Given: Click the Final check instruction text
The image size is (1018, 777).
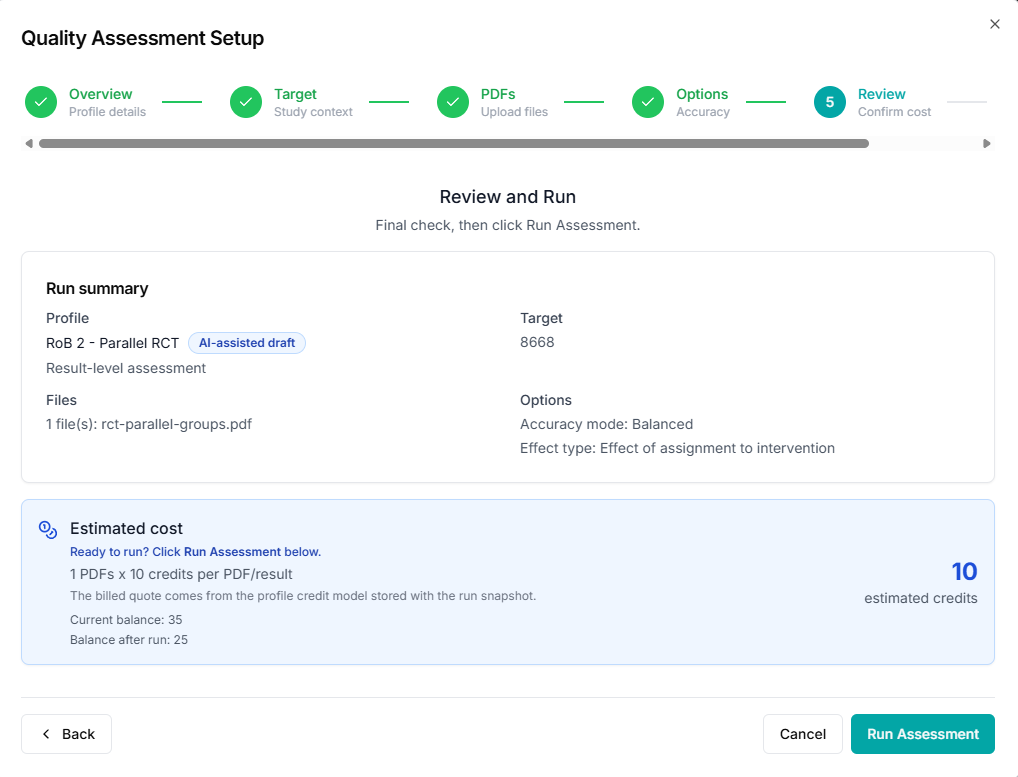Looking at the screenshot, I should click(x=508, y=225).
